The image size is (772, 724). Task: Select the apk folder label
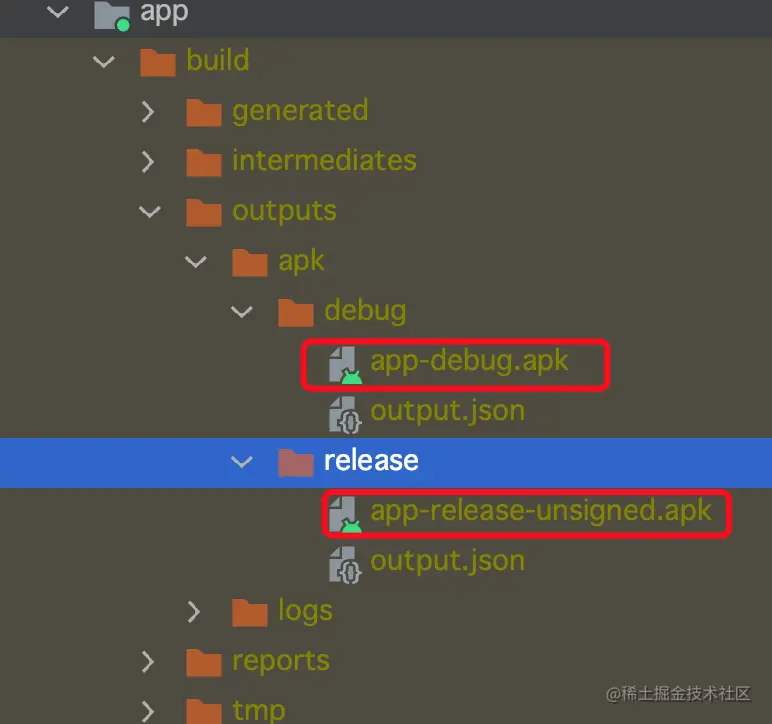tap(301, 261)
